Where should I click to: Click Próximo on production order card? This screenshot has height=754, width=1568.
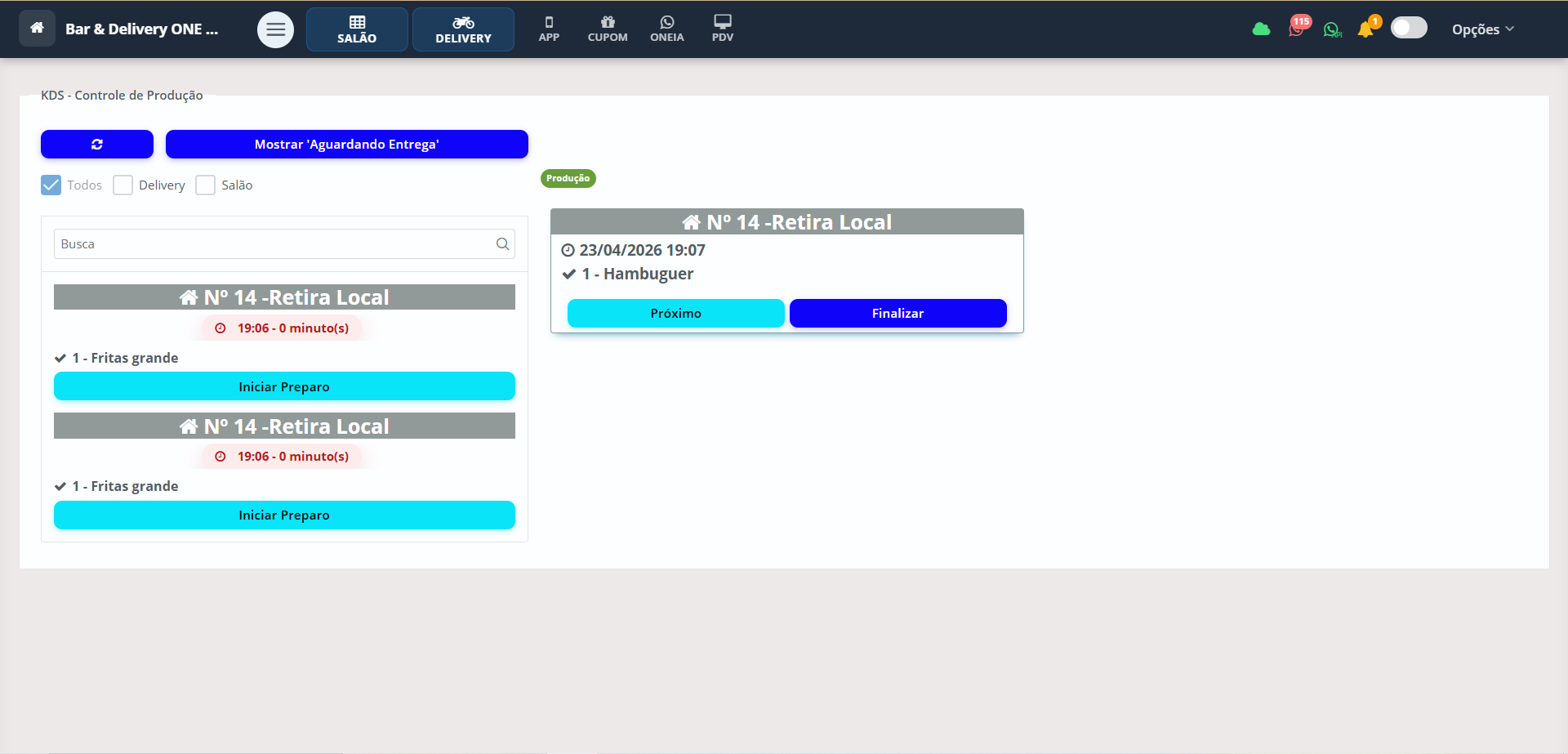point(675,313)
